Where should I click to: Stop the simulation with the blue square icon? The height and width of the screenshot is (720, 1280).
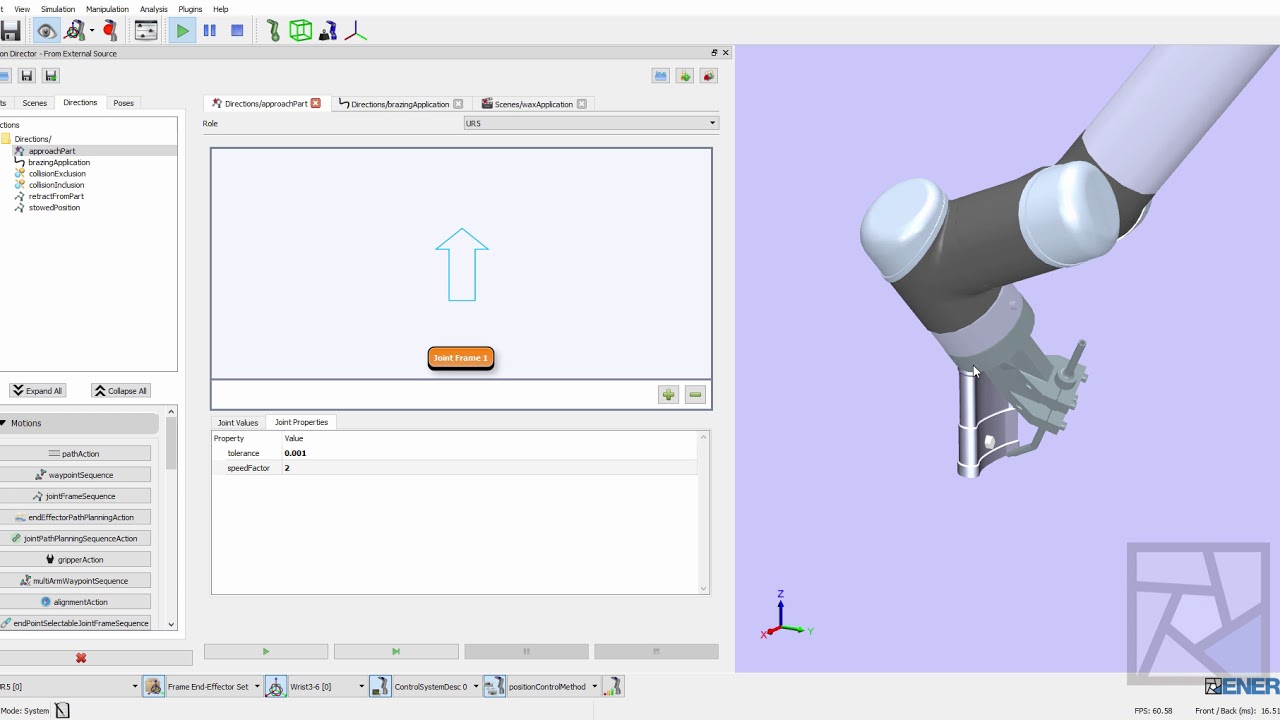tap(237, 31)
